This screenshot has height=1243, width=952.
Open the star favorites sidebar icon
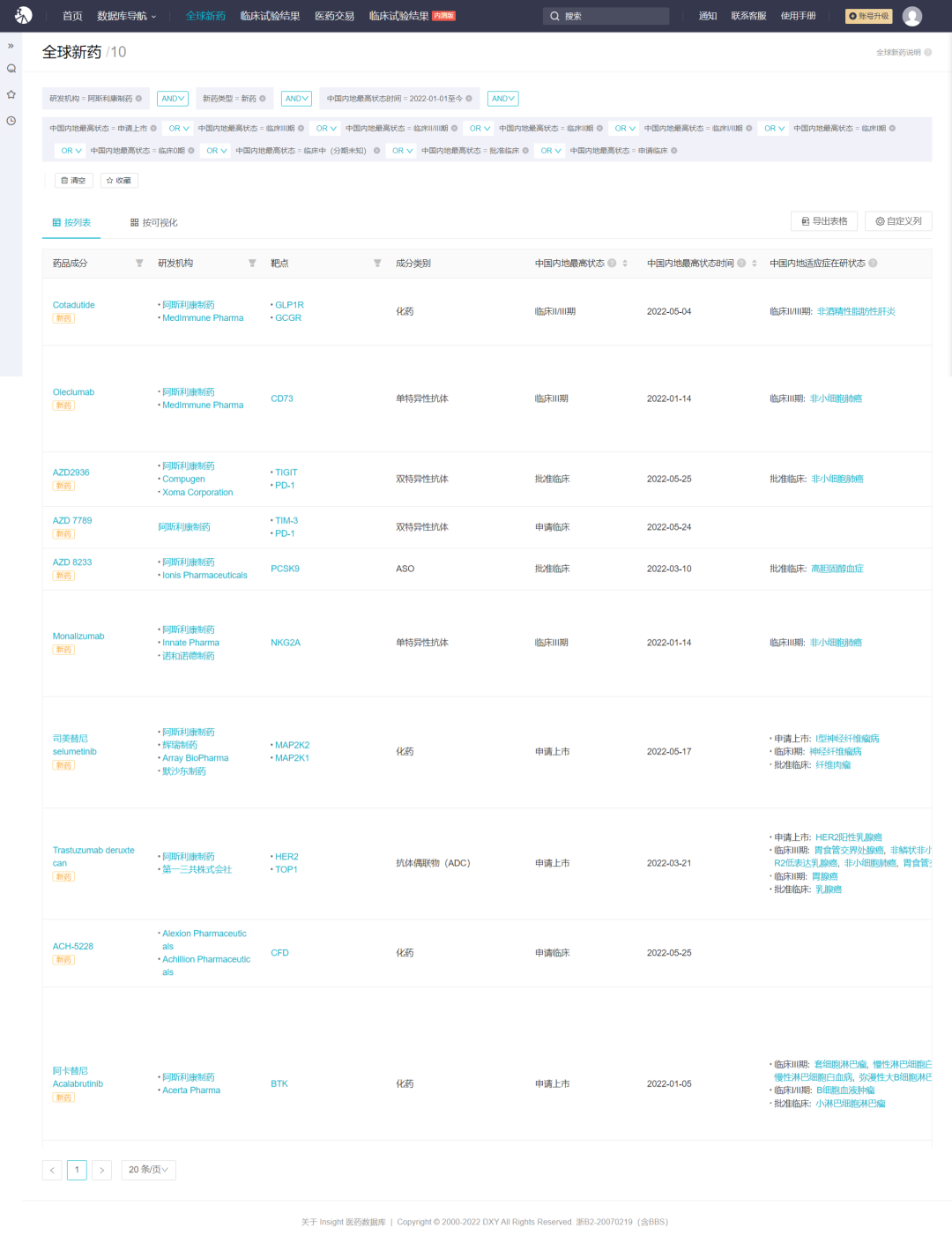coord(11,94)
